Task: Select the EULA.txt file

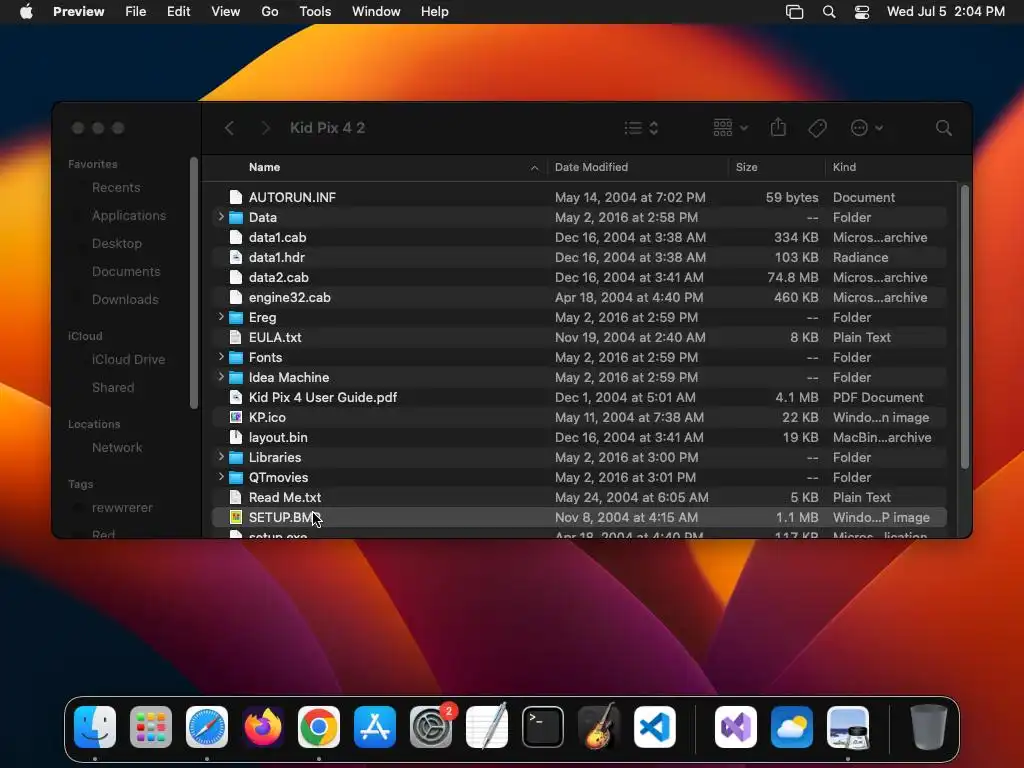Action: pos(579,337)
